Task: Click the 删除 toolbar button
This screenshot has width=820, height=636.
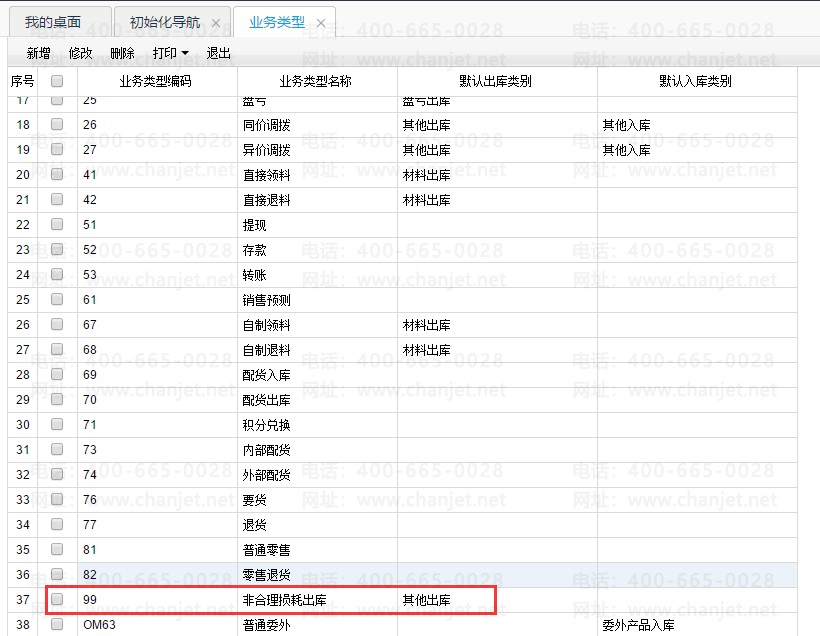Action: click(122, 53)
